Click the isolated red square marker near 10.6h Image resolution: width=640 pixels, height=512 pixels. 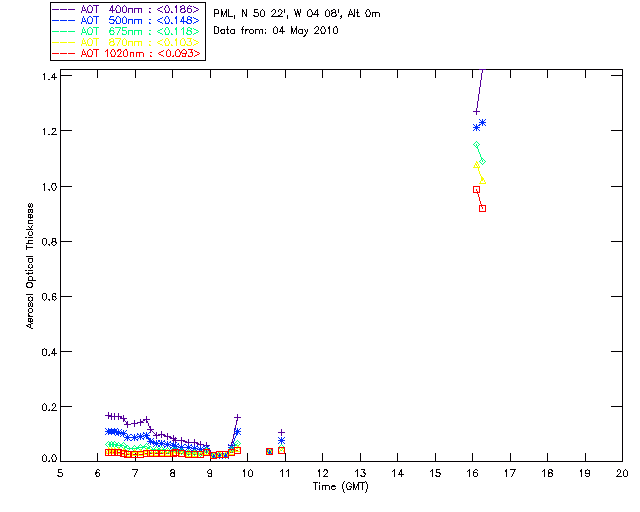click(x=269, y=451)
